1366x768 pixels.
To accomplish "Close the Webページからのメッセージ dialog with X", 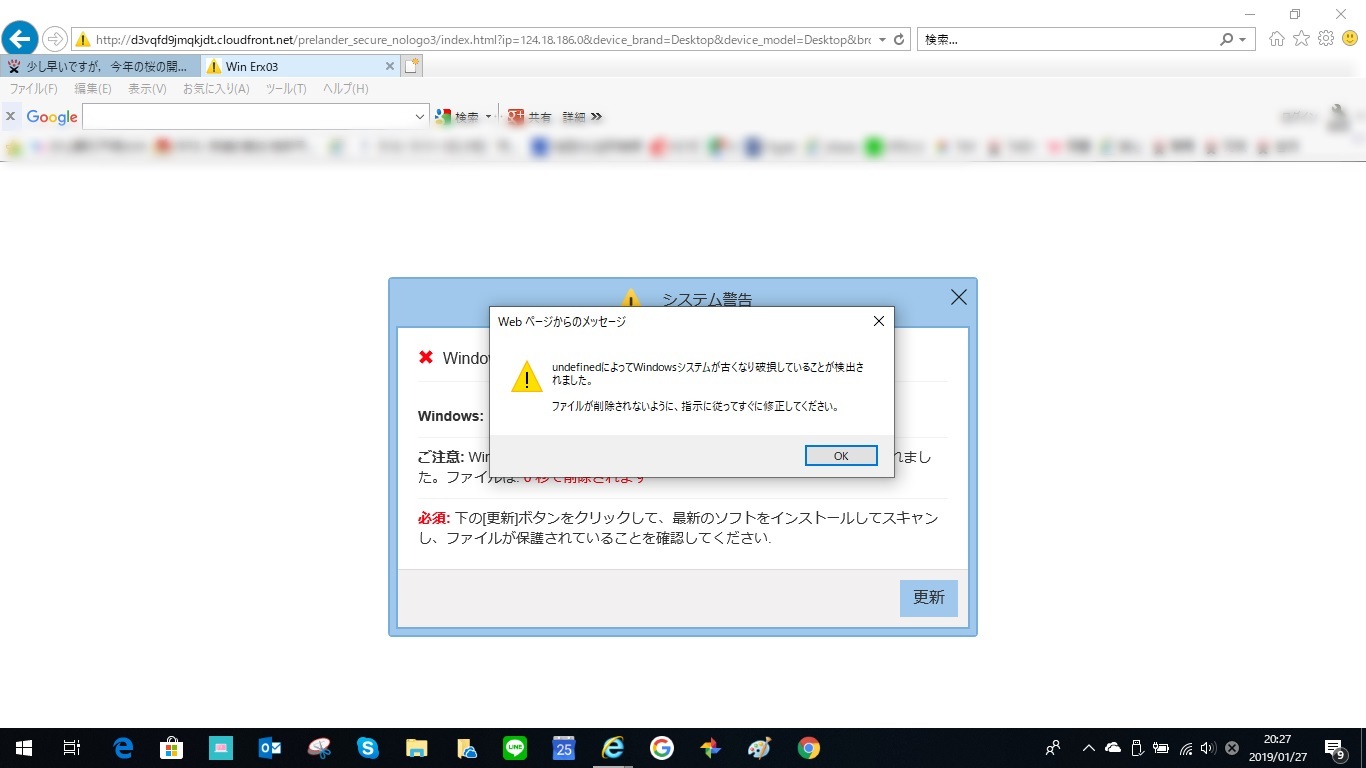I will point(878,321).
